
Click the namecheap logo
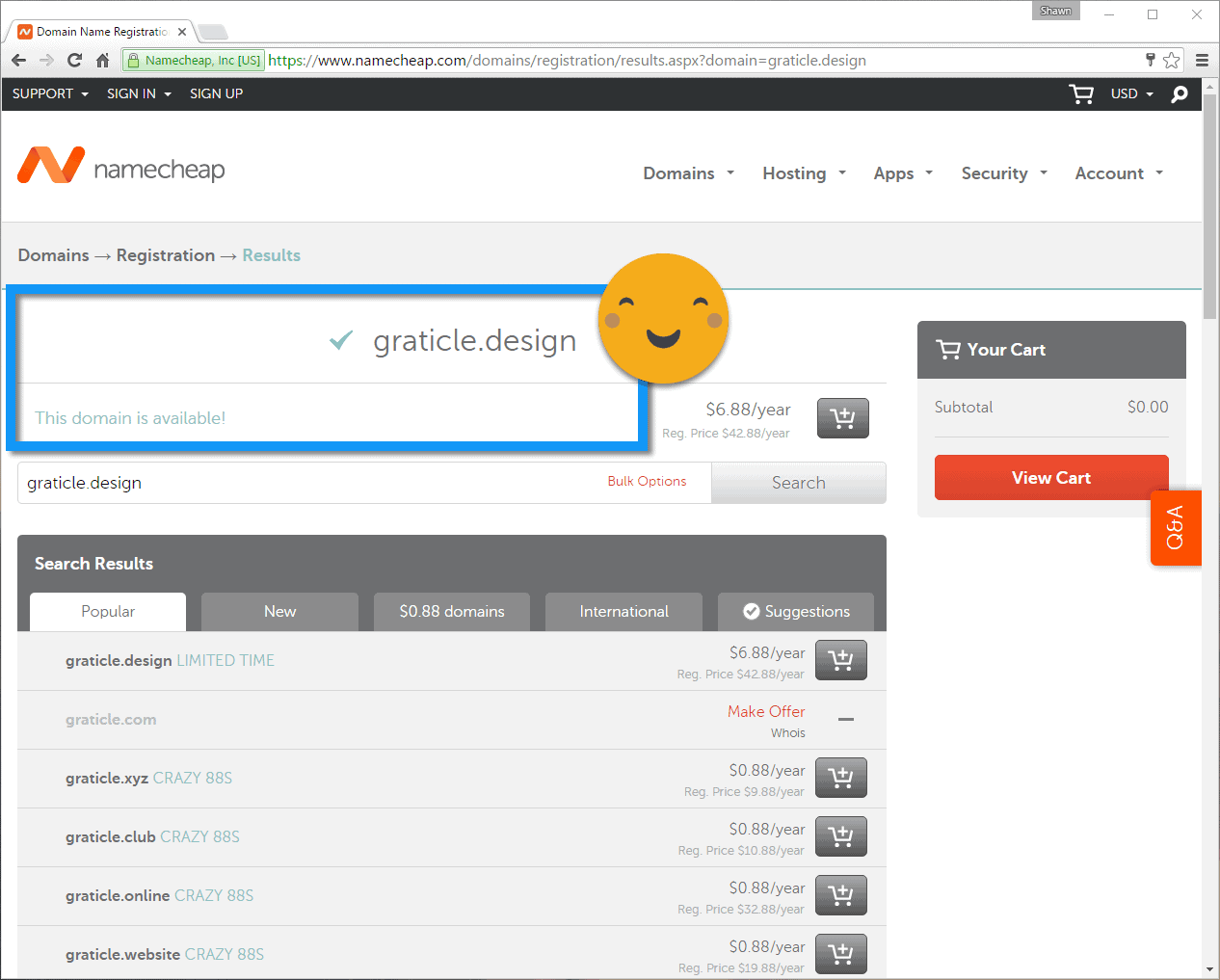[x=121, y=167]
